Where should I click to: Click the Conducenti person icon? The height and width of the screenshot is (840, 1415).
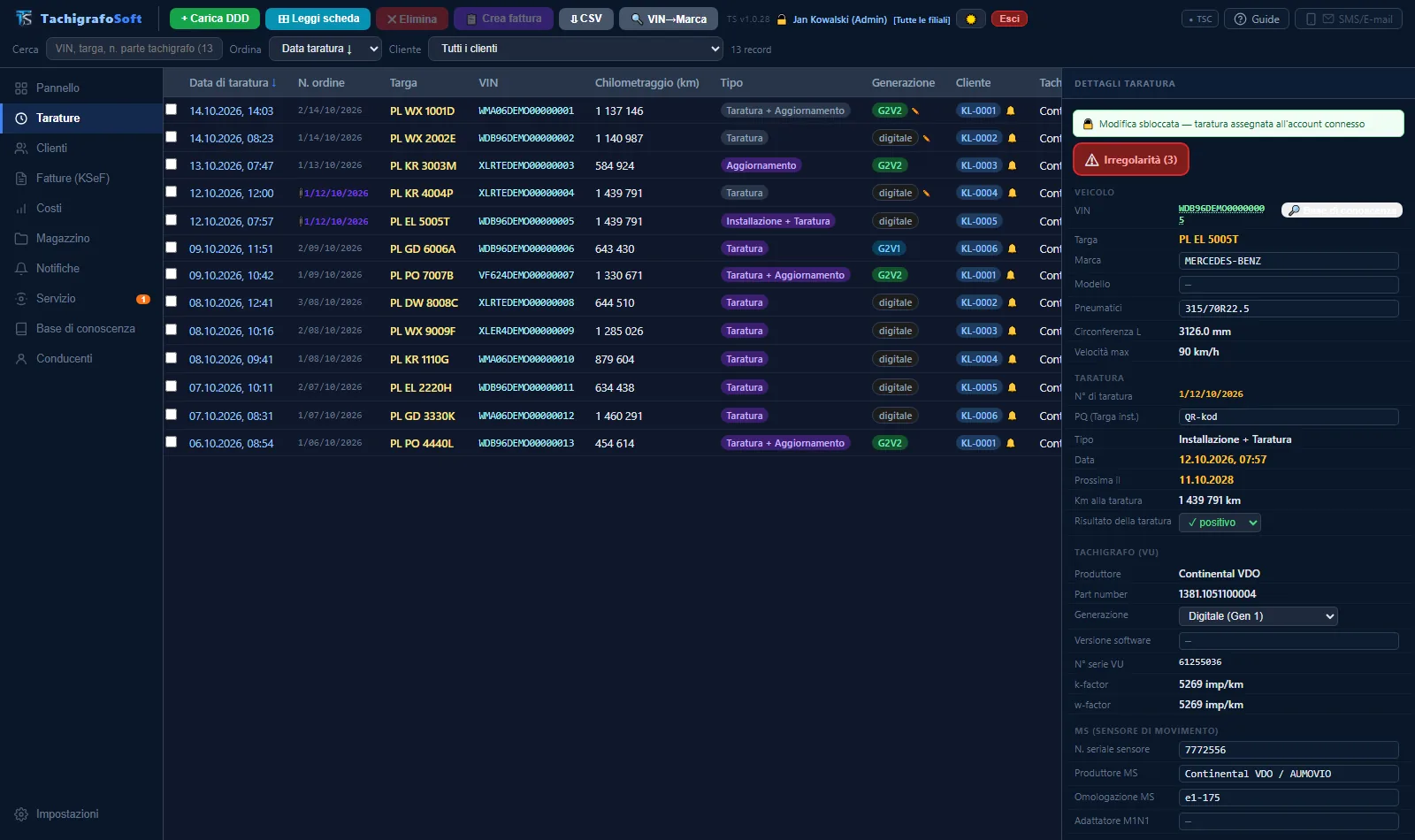(21, 359)
